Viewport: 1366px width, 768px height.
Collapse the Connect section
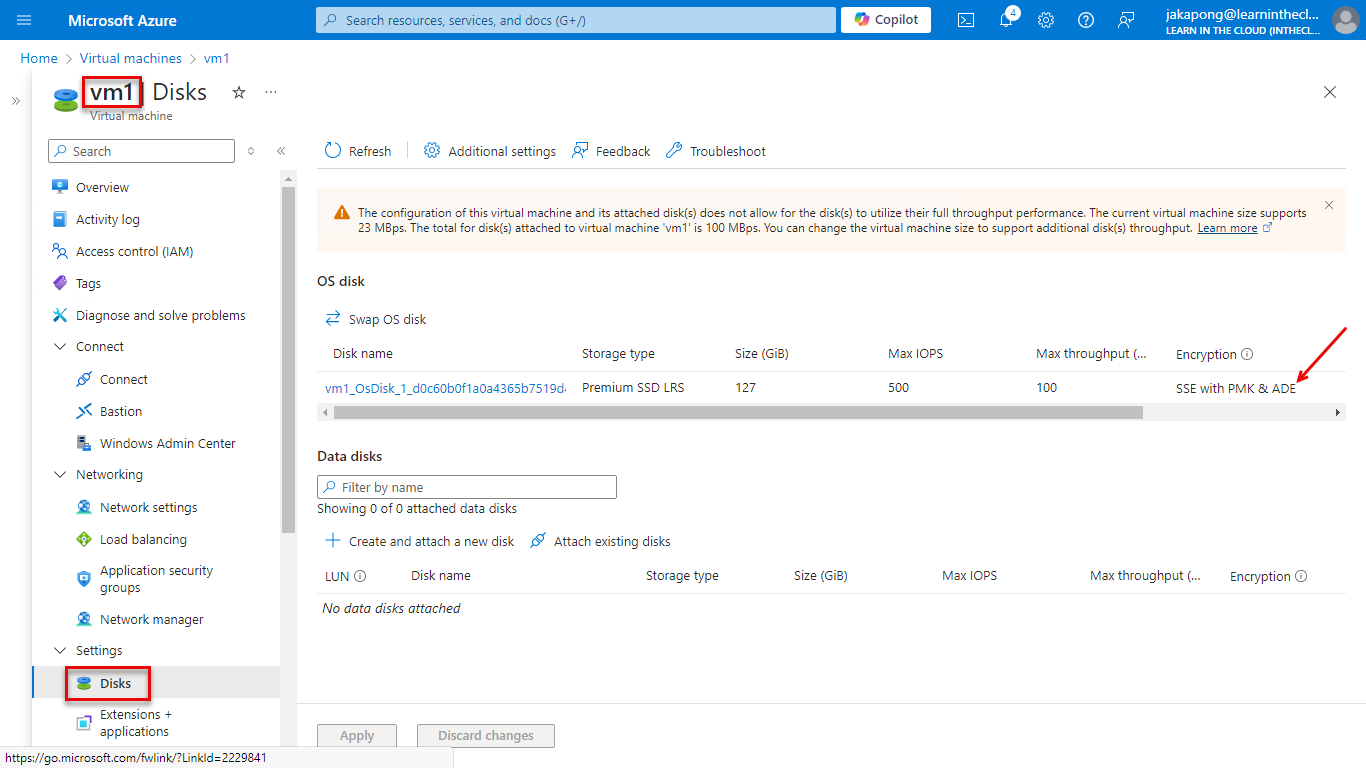(59, 347)
